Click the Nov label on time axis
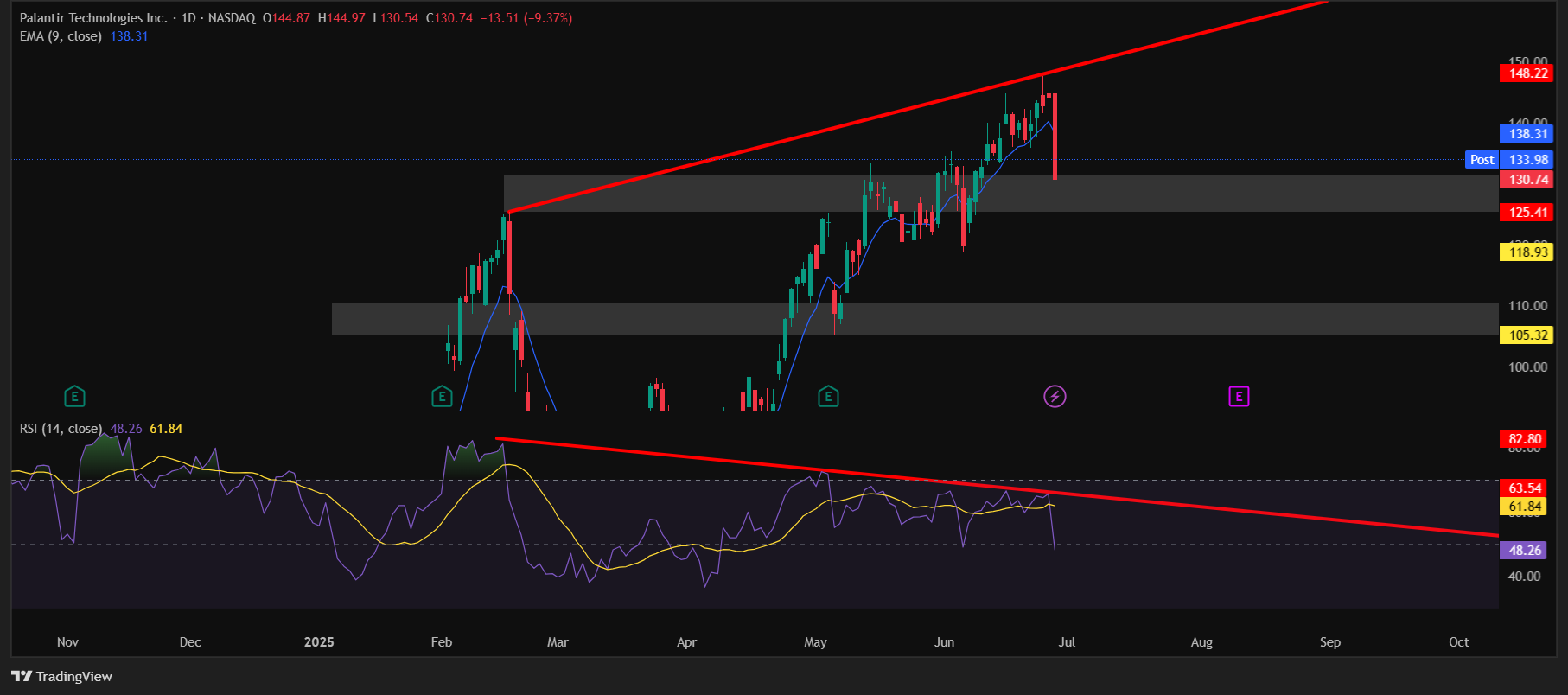 pos(67,642)
